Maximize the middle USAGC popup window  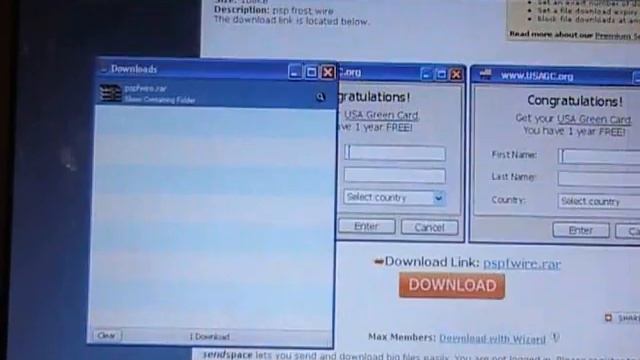[441, 74]
